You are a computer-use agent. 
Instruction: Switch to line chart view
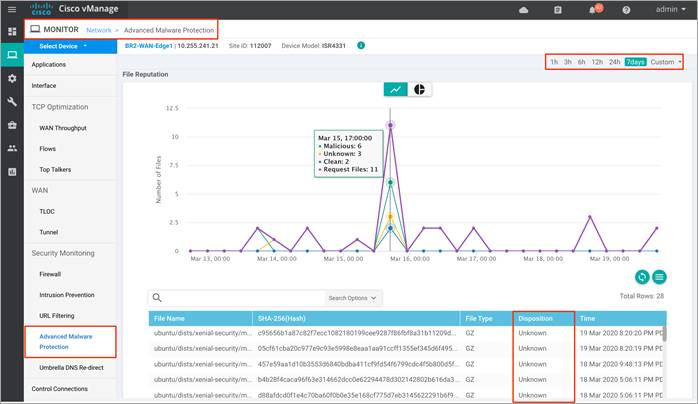tap(395, 89)
